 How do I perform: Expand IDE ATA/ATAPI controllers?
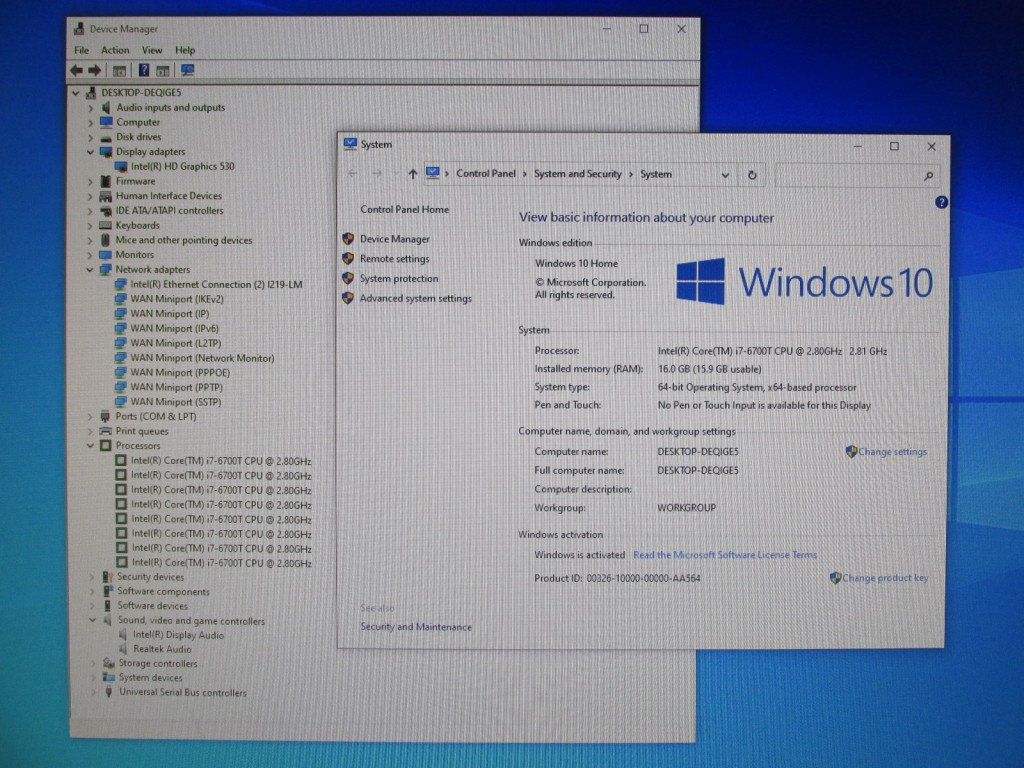pos(90,211)
